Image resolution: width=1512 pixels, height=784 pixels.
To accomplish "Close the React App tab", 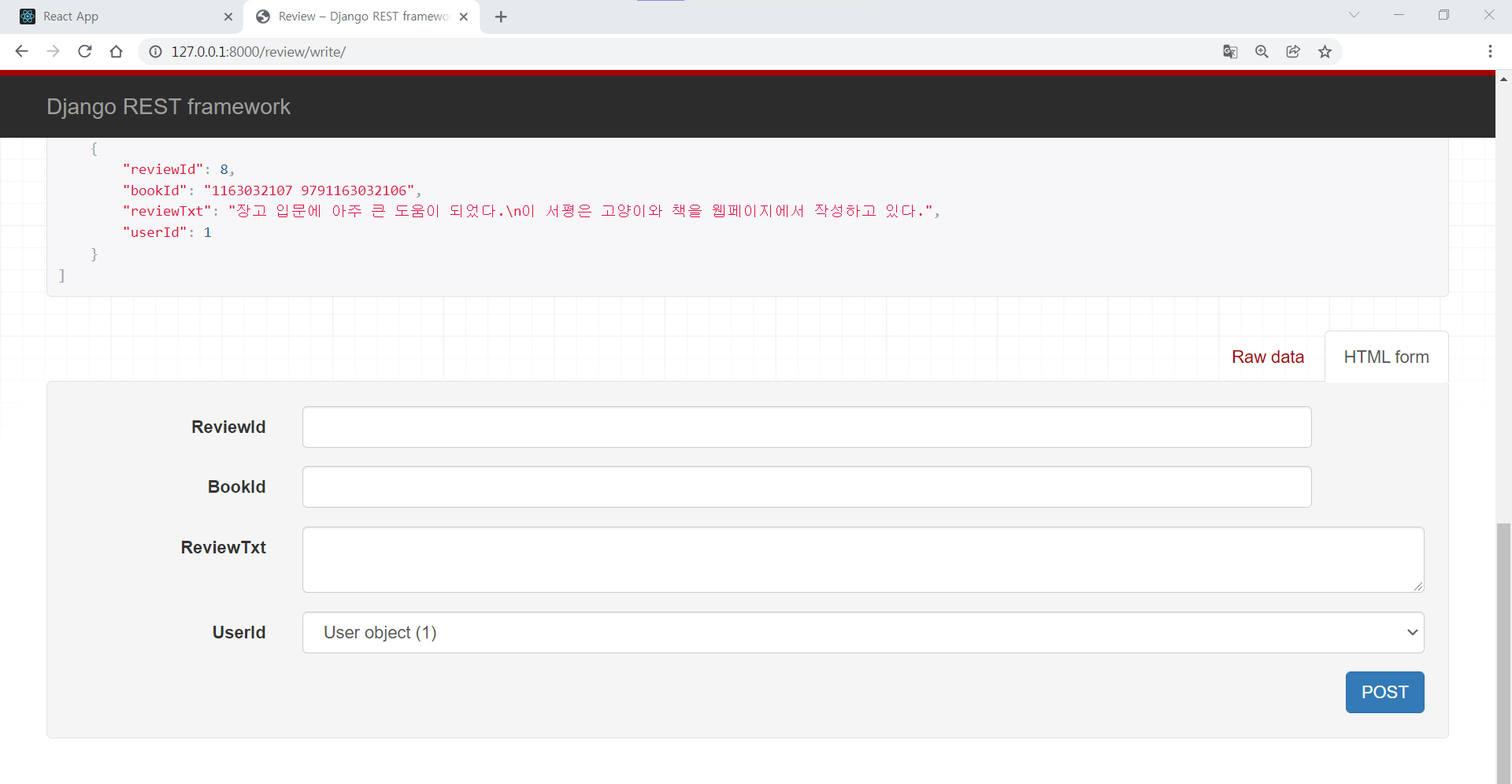I will 228,17.
